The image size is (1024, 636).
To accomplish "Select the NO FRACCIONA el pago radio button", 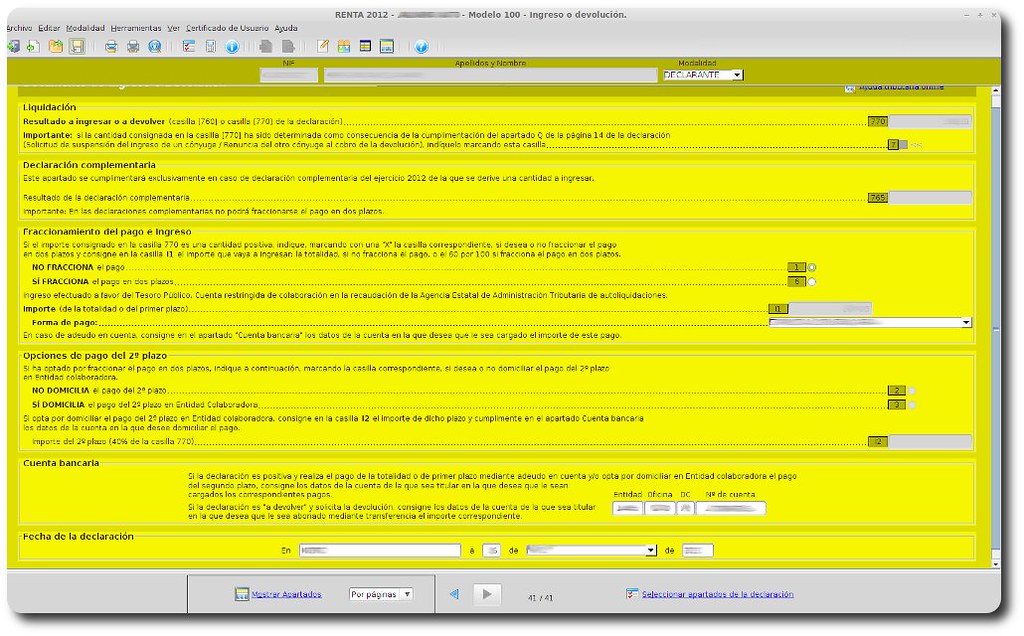I will (812, 267).
